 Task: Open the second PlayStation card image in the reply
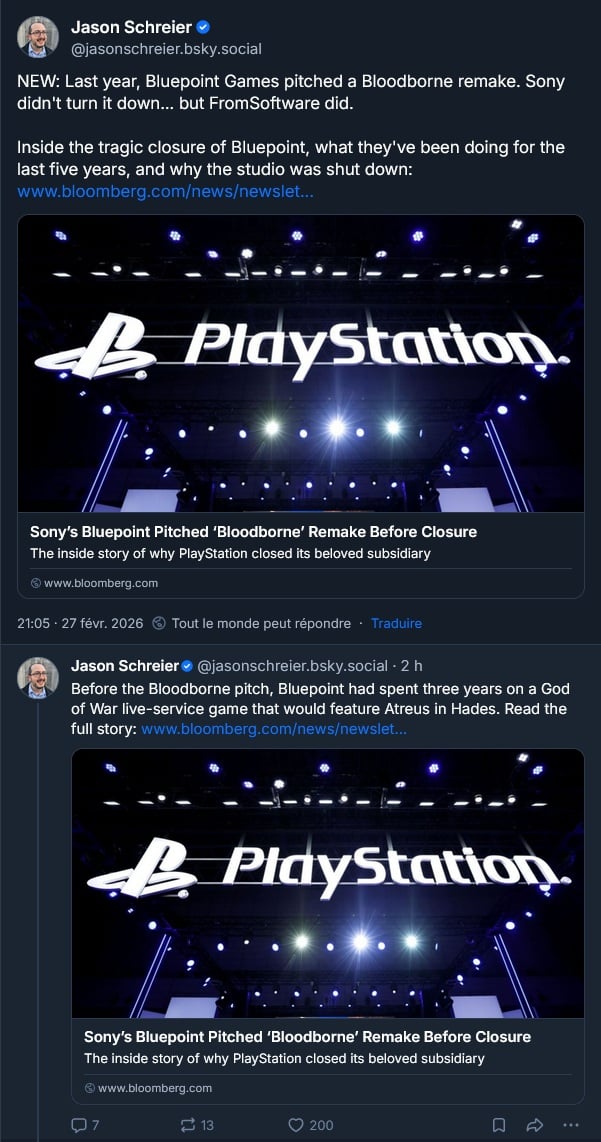328,883
